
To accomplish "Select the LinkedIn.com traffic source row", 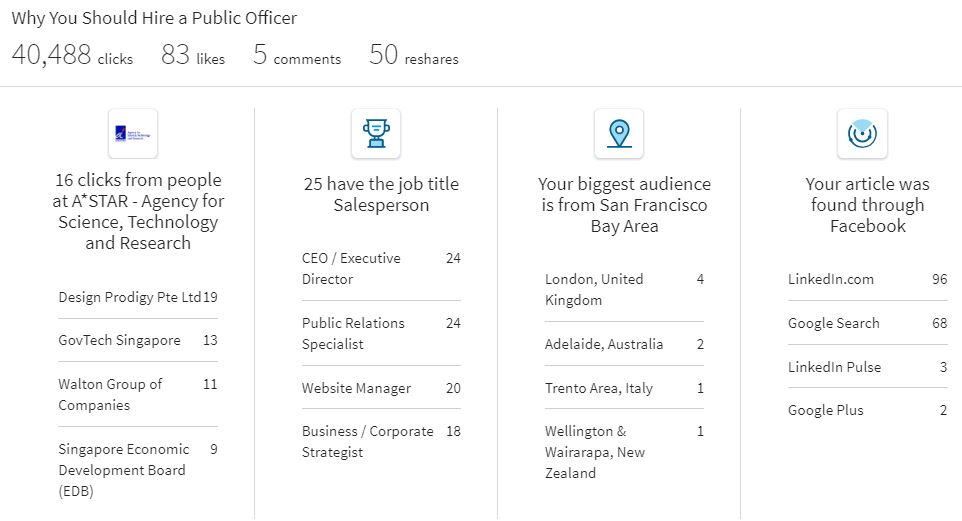I will [x=868, y=279].
